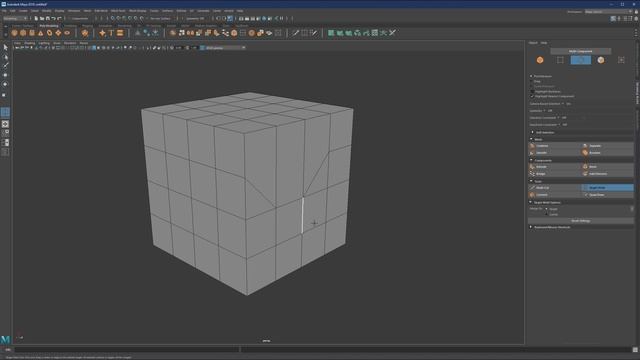Click the SVG shelf icon
The width and height of the screenshot is (640, 360).
click(120, 33)
